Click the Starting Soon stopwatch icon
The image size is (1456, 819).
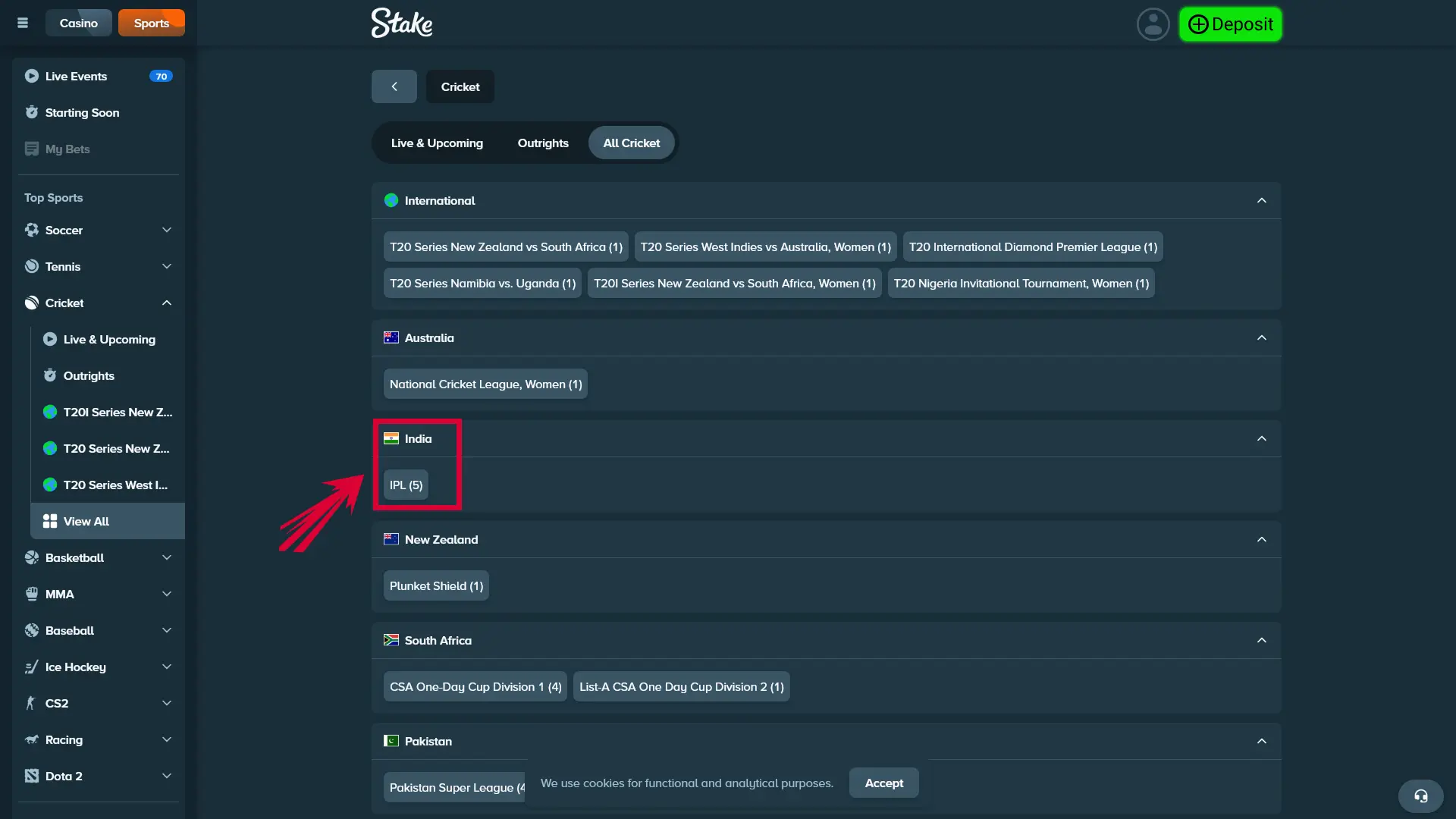[31, 112]
